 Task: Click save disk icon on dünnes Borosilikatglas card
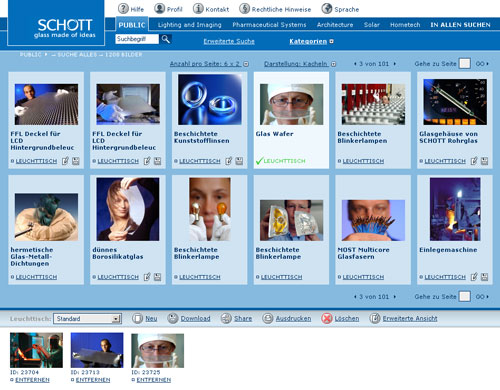pos(158,277)
